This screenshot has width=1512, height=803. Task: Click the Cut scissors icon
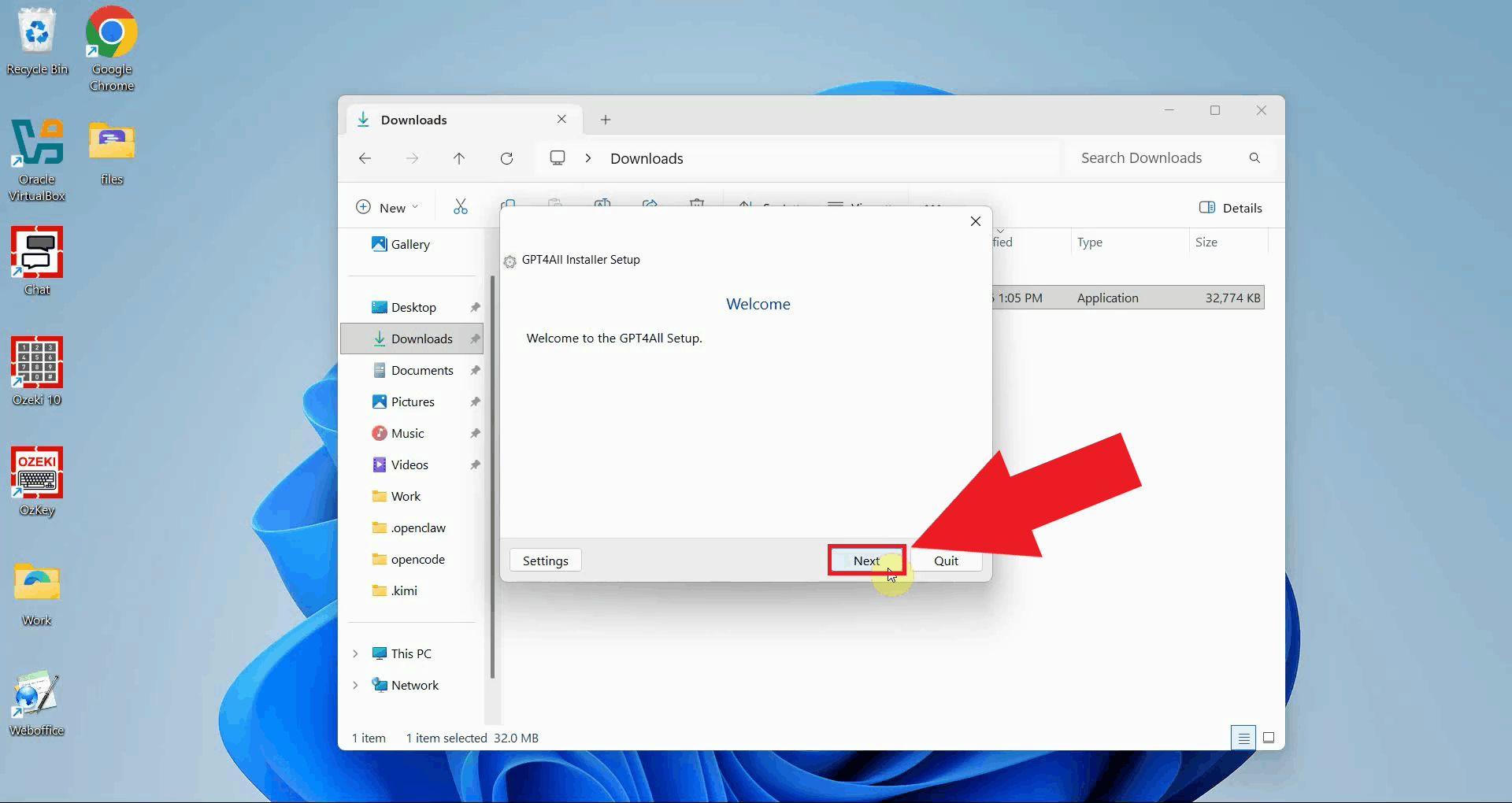(x=461, y=207)
